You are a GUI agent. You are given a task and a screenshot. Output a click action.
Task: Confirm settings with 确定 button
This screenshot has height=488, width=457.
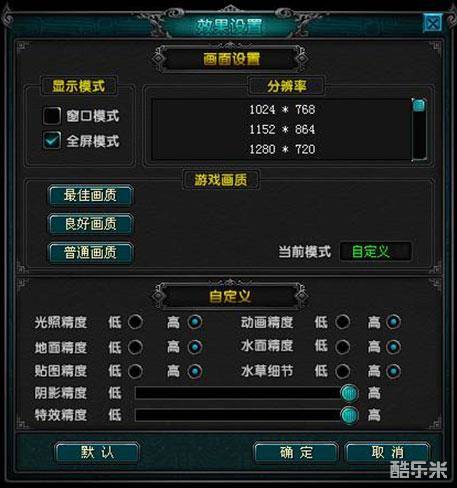[x=296, y=453]
